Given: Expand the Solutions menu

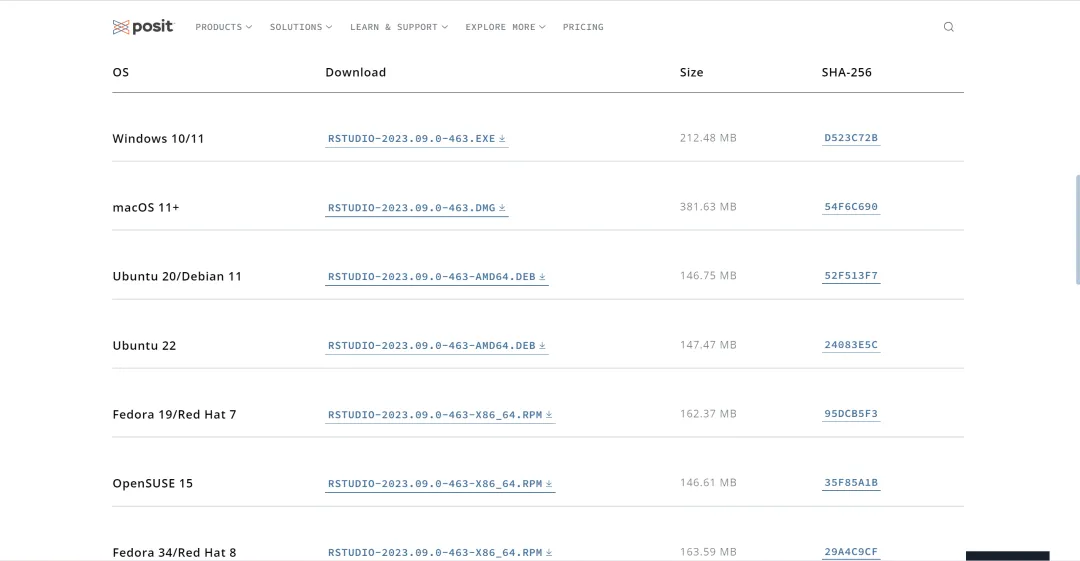Looking at the screenshot, I should point(301,27).
